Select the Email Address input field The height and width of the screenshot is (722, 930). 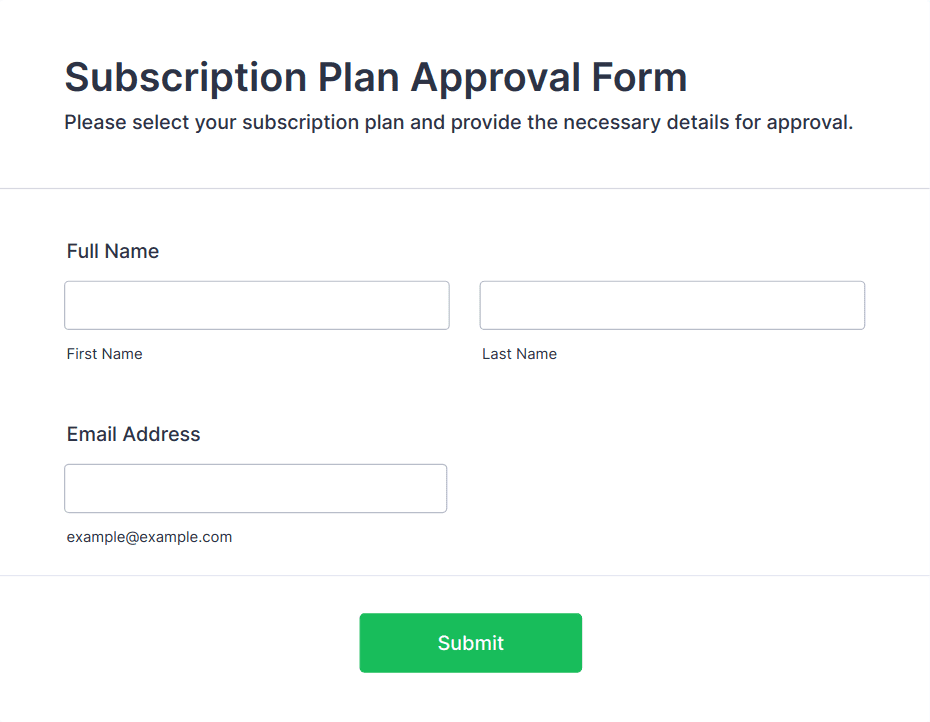(256, 488)
